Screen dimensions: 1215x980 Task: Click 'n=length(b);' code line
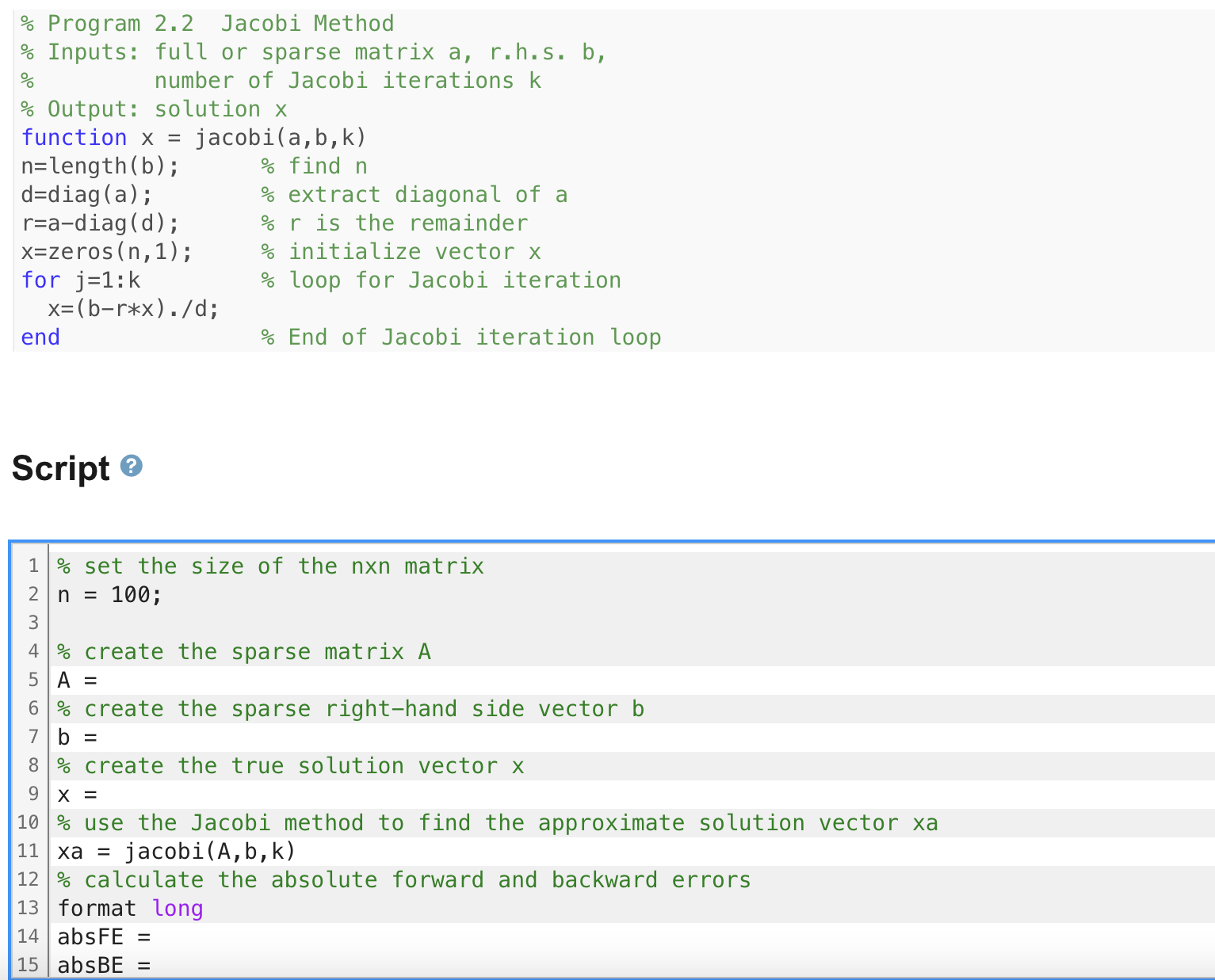(100, 166)
